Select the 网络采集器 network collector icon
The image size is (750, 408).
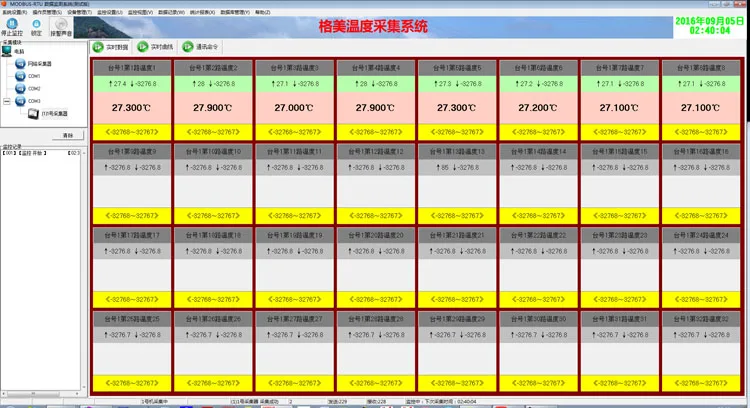20,64
